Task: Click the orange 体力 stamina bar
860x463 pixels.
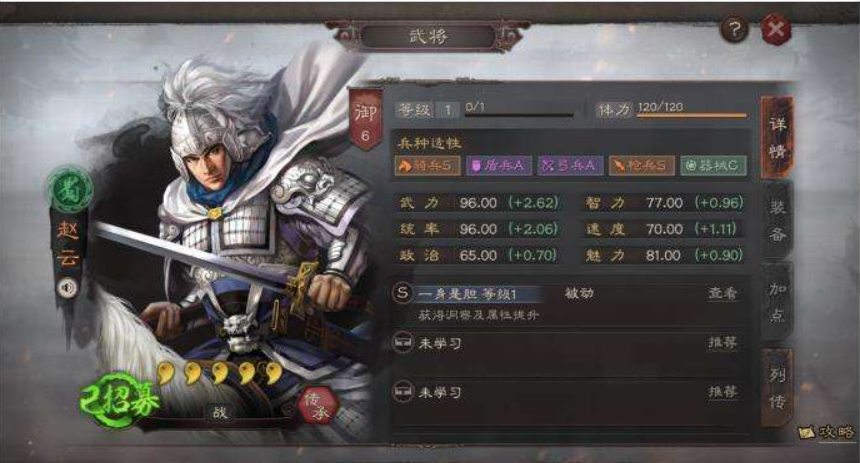Action: [x=692, y=116]
